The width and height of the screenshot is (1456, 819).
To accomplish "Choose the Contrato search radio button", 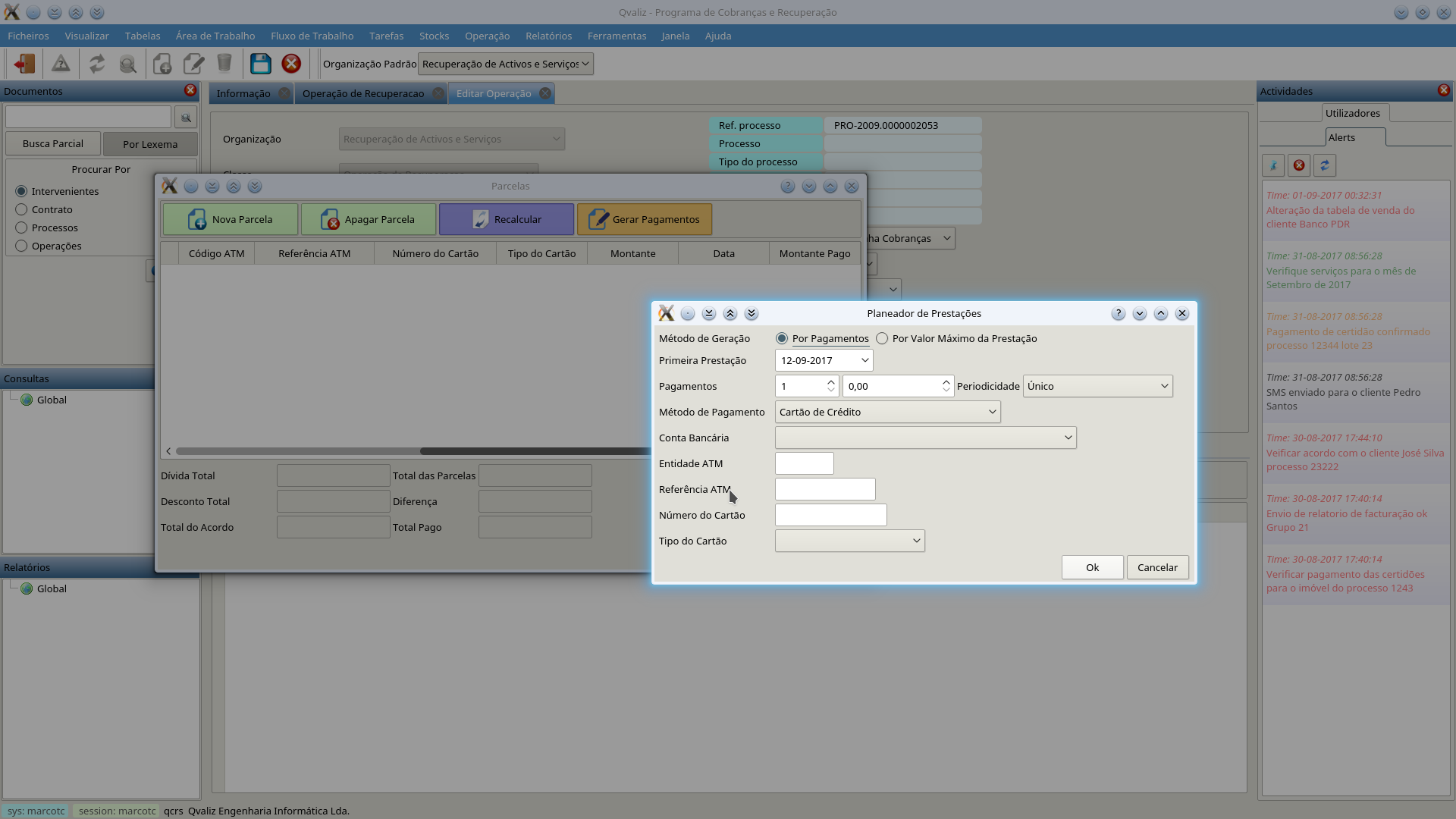I will (21, 210).
